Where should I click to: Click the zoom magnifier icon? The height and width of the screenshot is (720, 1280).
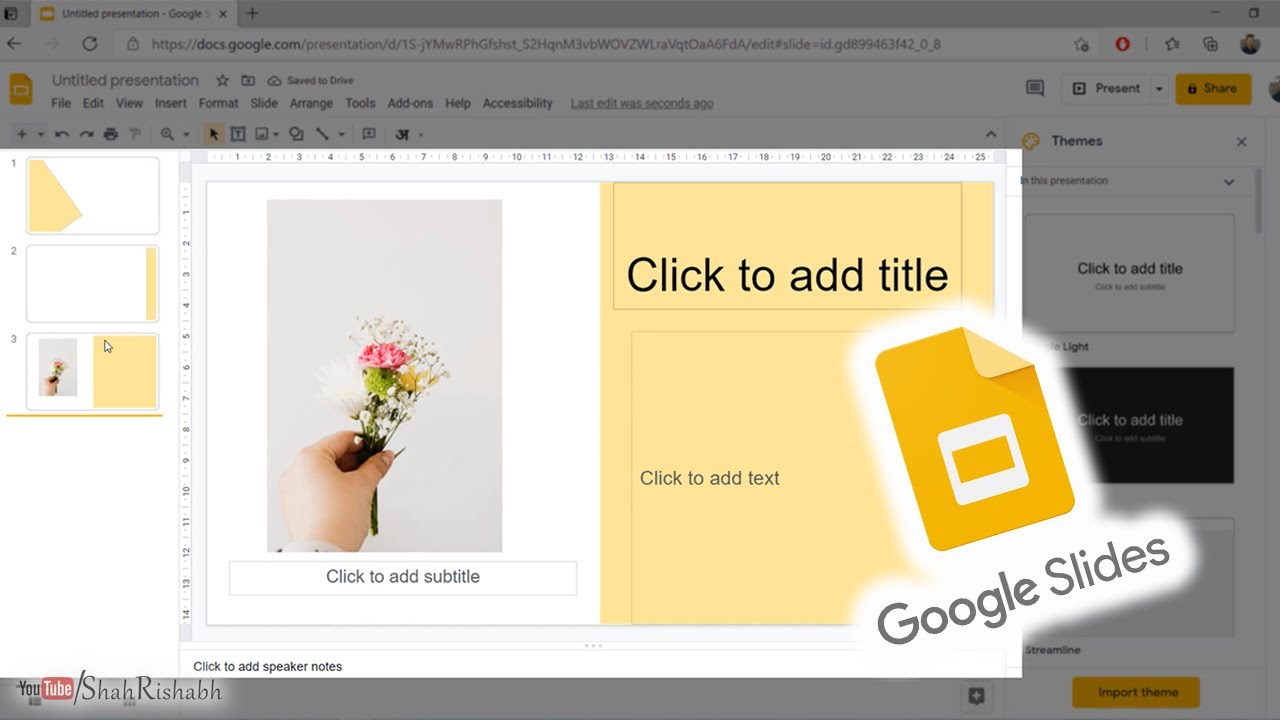[x=167, y=134]
